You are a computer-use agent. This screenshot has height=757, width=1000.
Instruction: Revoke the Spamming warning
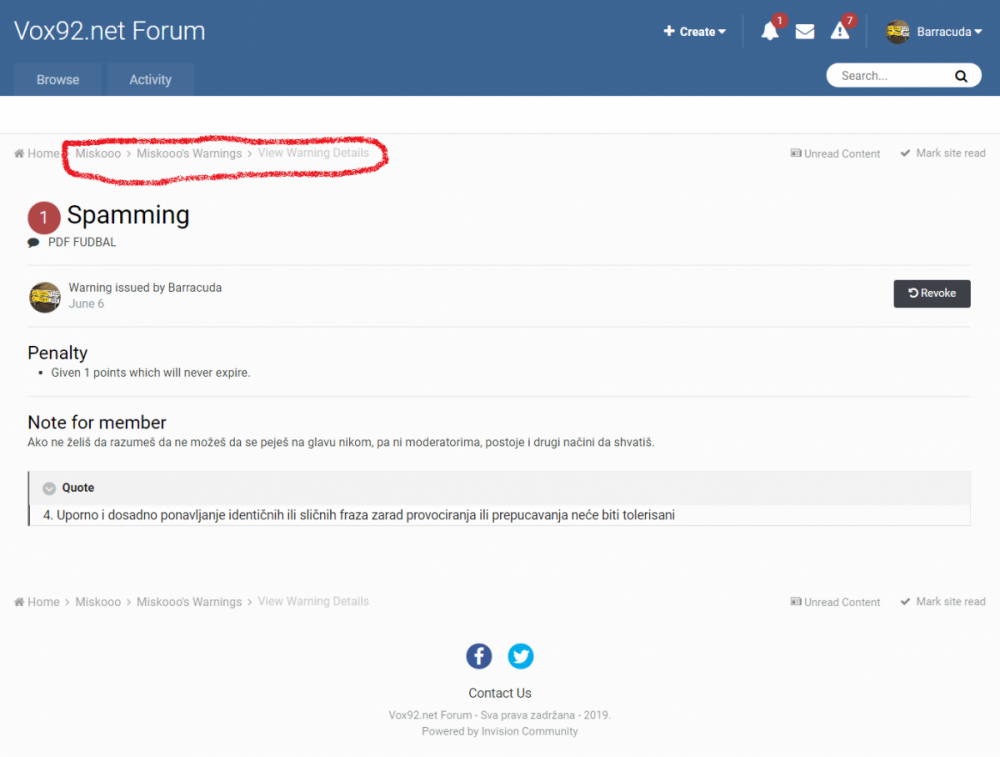point(932,293)
